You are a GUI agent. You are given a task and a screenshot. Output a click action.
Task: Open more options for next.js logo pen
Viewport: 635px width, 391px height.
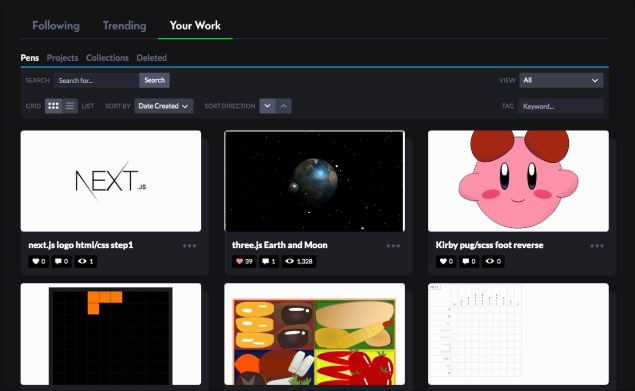tap(190, 246)
